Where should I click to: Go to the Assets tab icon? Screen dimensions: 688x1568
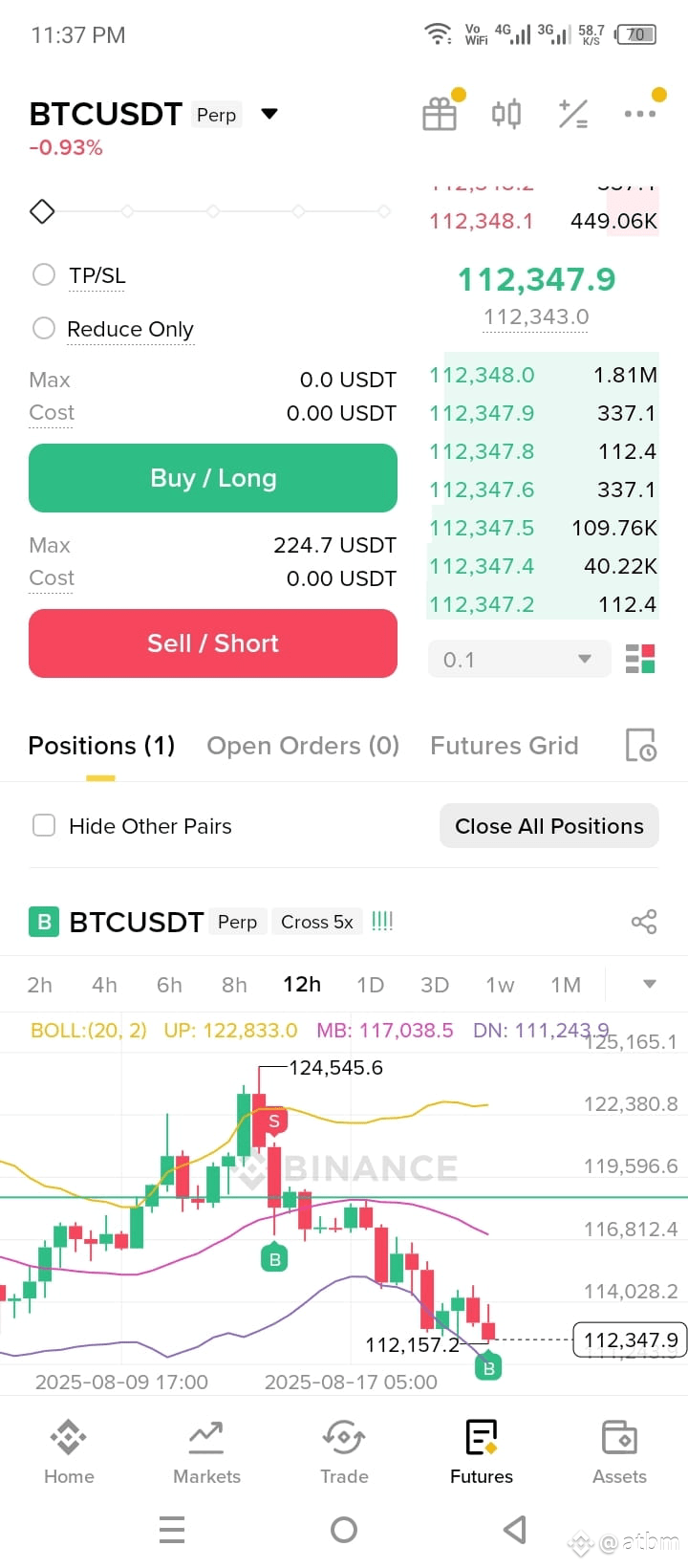point(619,1436)
